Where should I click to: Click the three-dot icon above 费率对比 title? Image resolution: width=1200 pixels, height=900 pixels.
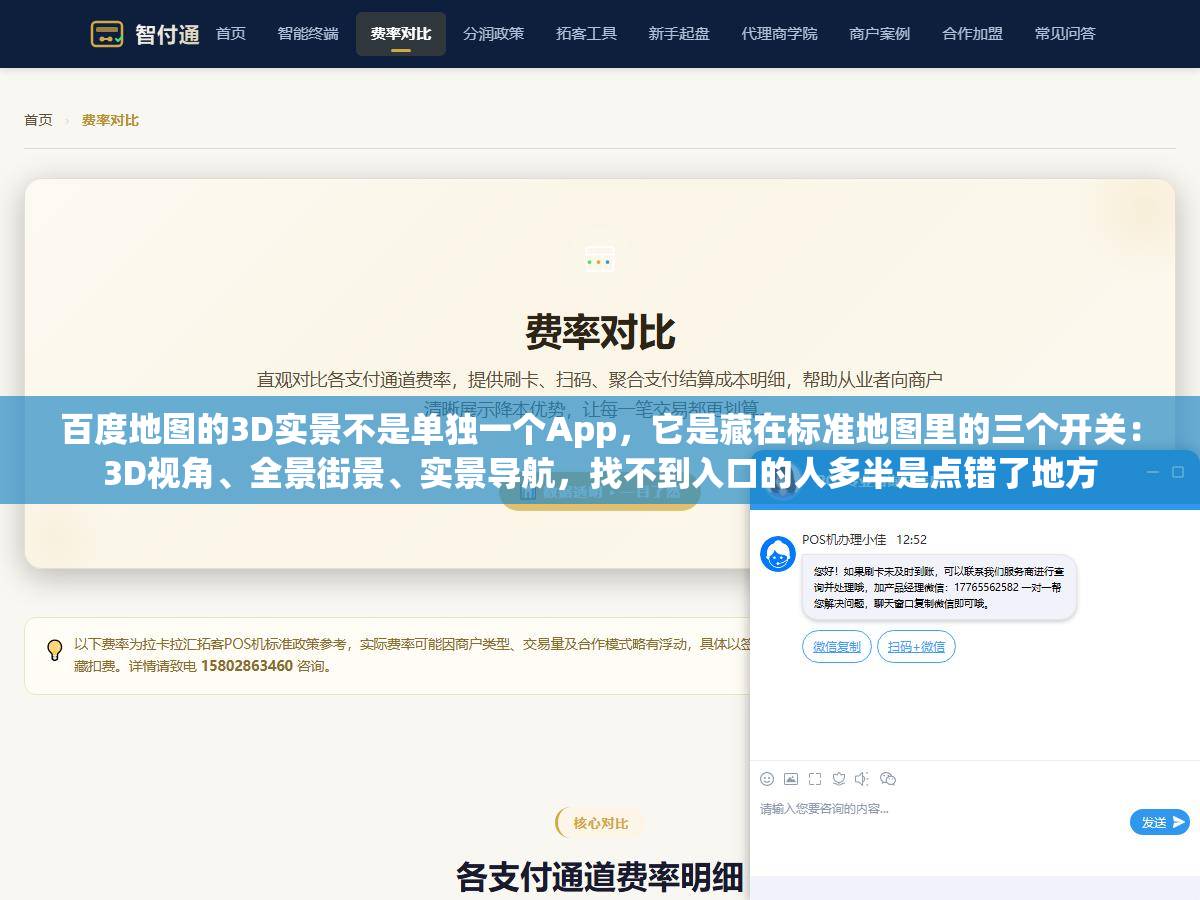tap(599, 261)
